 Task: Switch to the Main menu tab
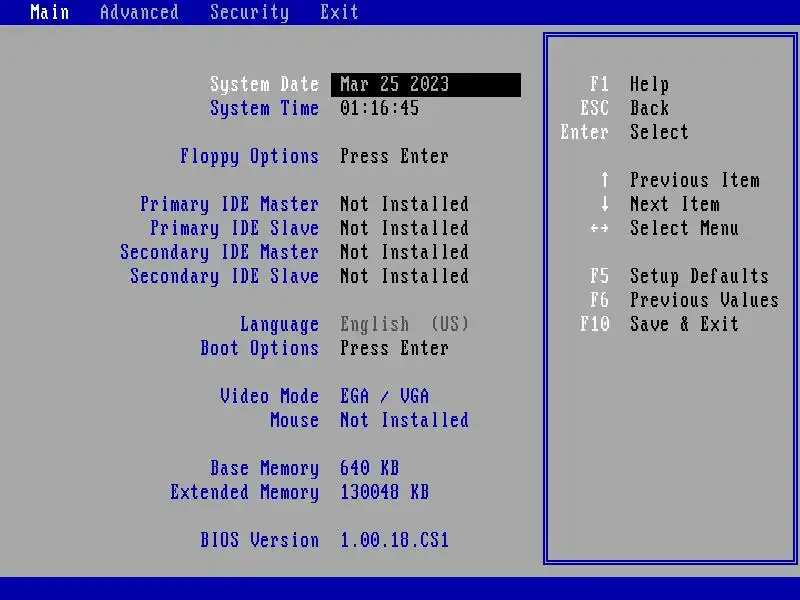[49, 12]
